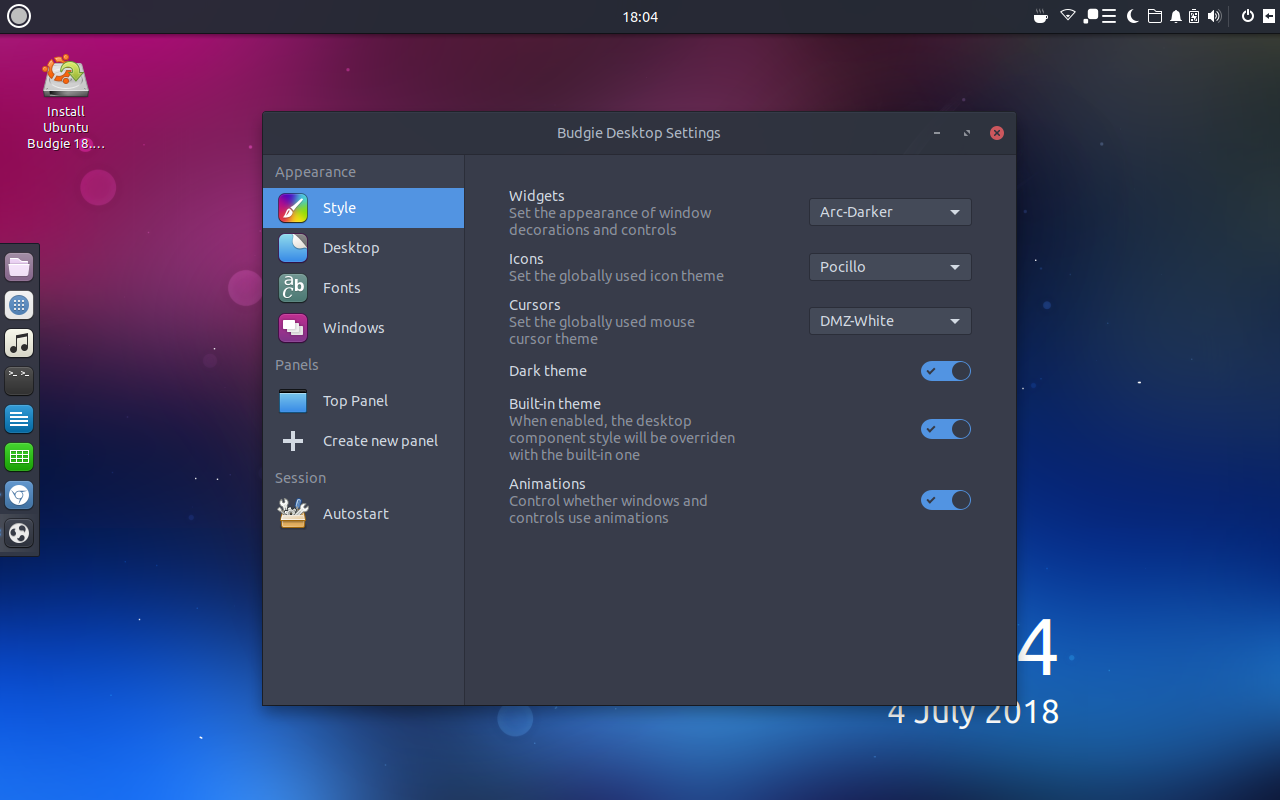The height and width of the screenshot is (800, 1280).
Task: Toggle the Built-in theme switch
Action: click(x=946, y=429)
